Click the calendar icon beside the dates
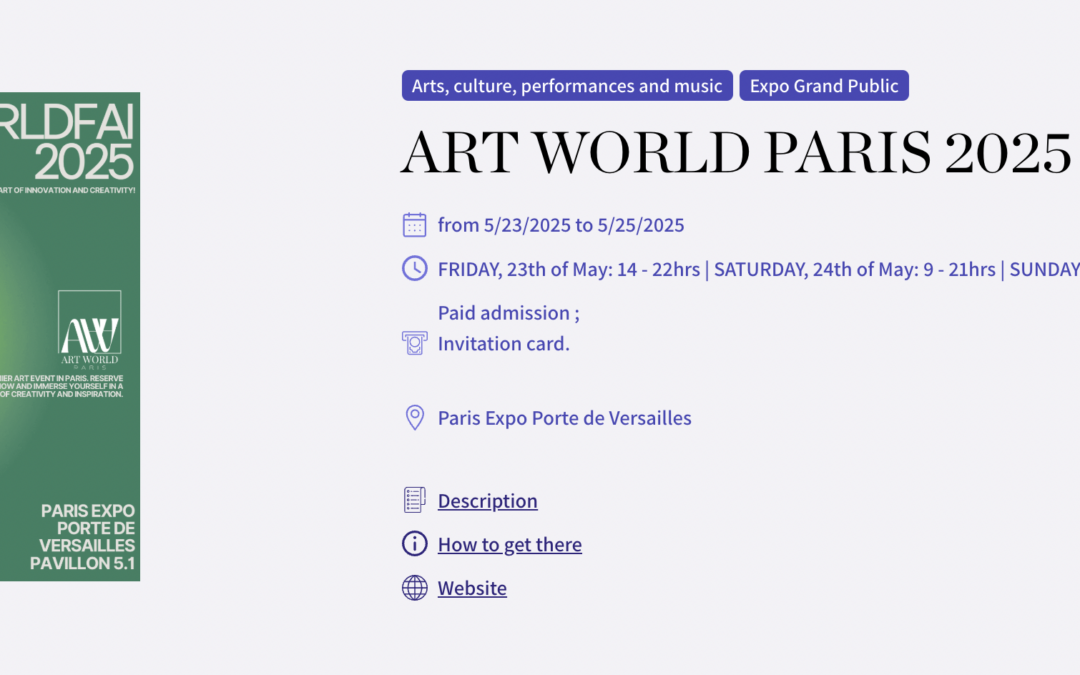This screenshot has width=1080, height=675. click(414, 225)
